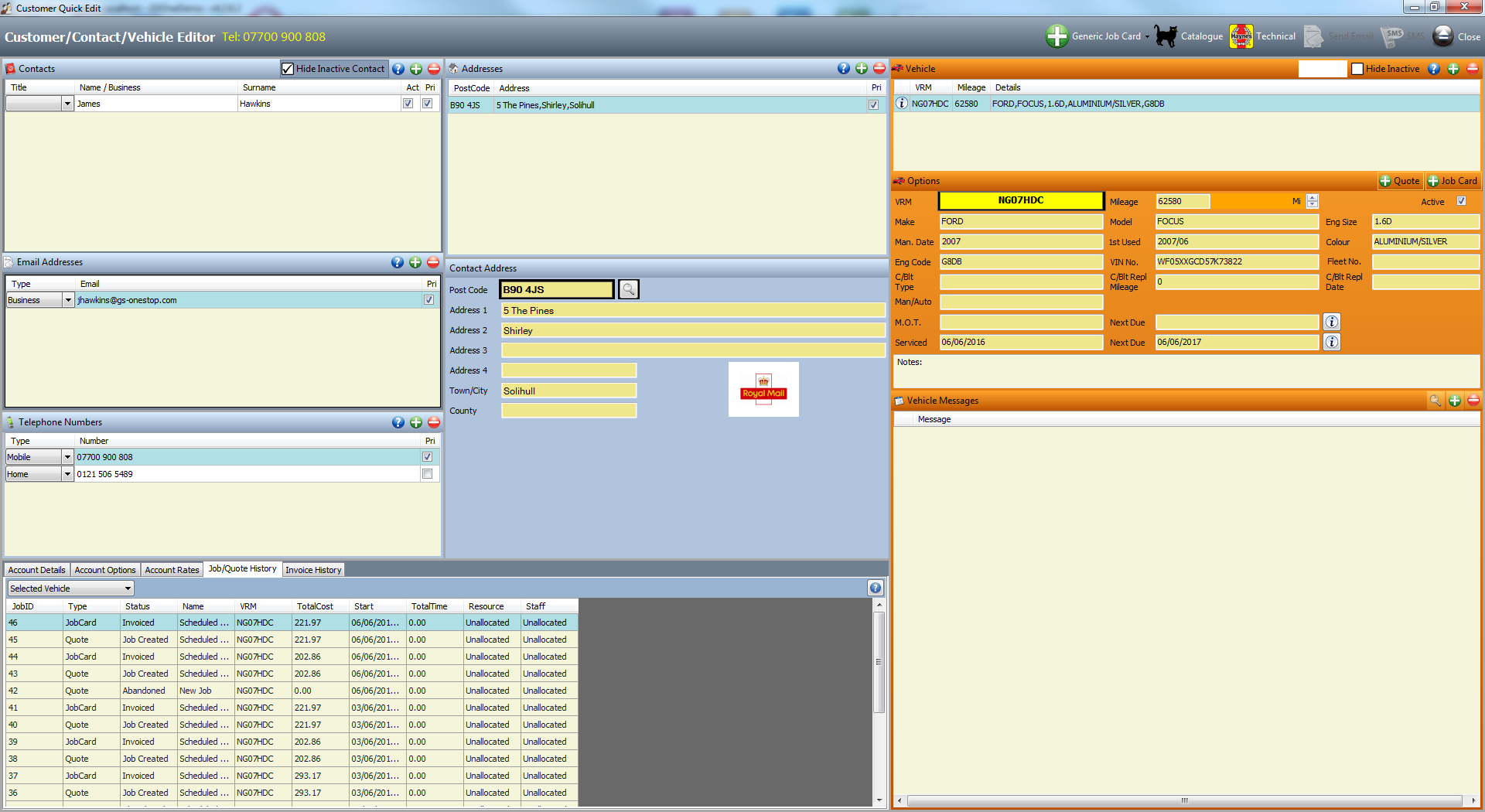Click the Colour field ALUMINIUM/SILVER
The image size is (1485, 812).
pyautogui.click(x=1425, y=241)
